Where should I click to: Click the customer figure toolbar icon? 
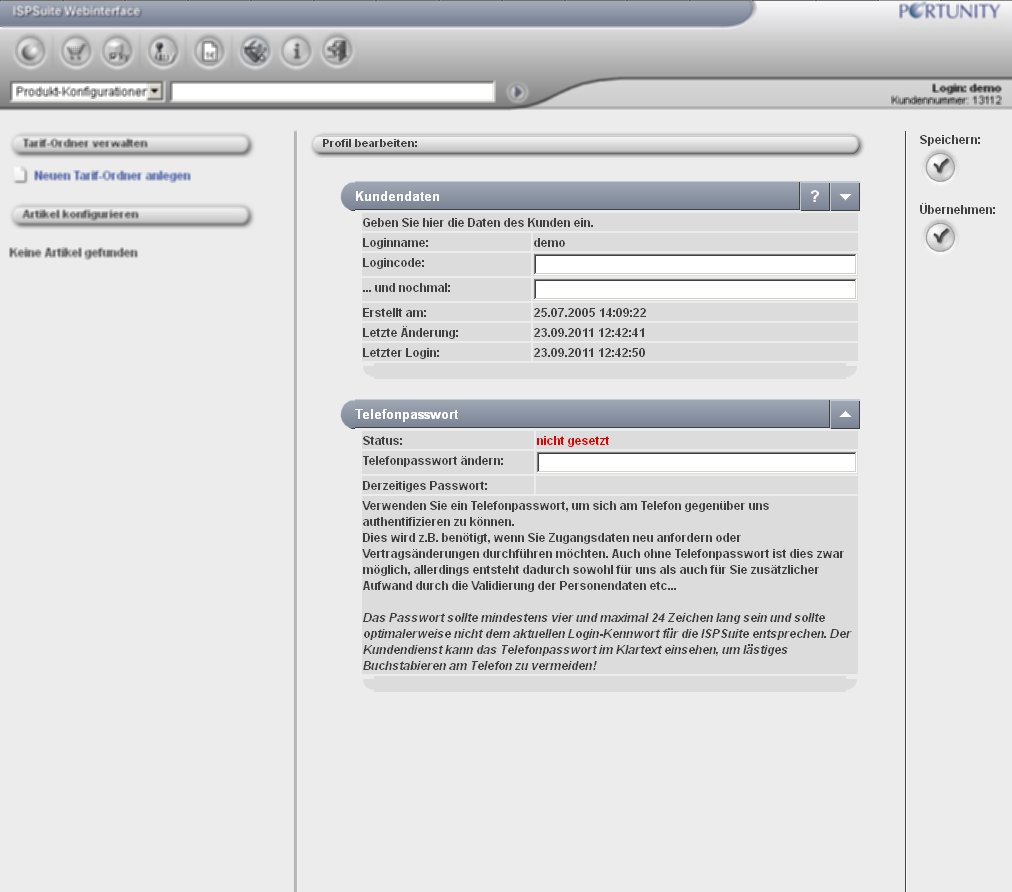163,51
